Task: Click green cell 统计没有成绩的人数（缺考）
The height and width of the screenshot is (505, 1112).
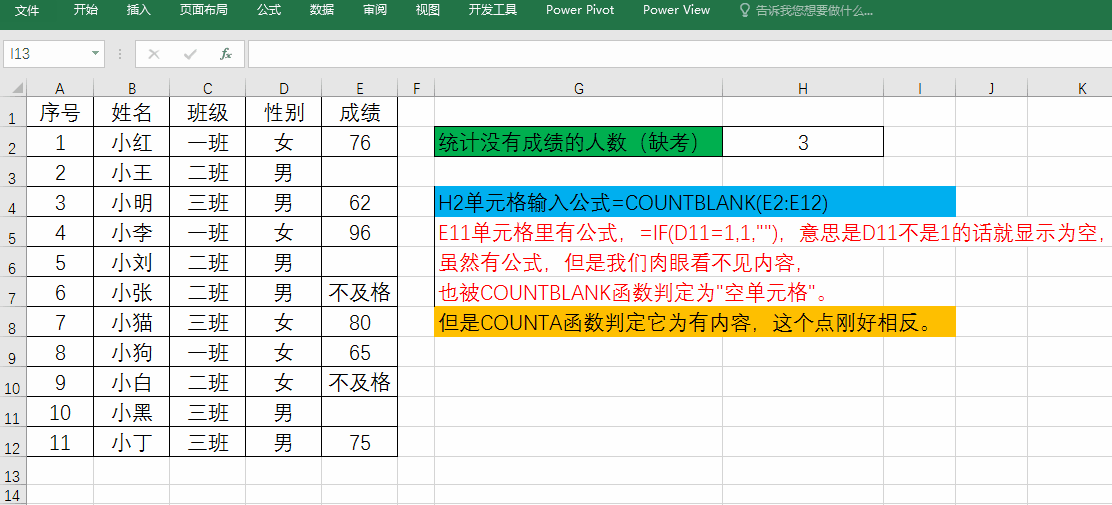Action: coord(579,142)
